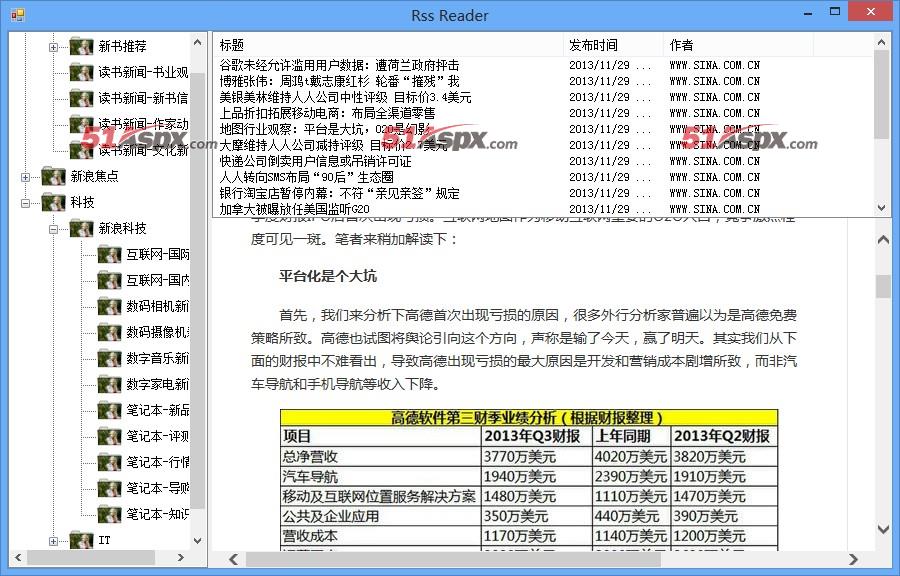Click the icon beside 数码摄像机
This screenshot has height=576, width=900.
pos(109,332)
